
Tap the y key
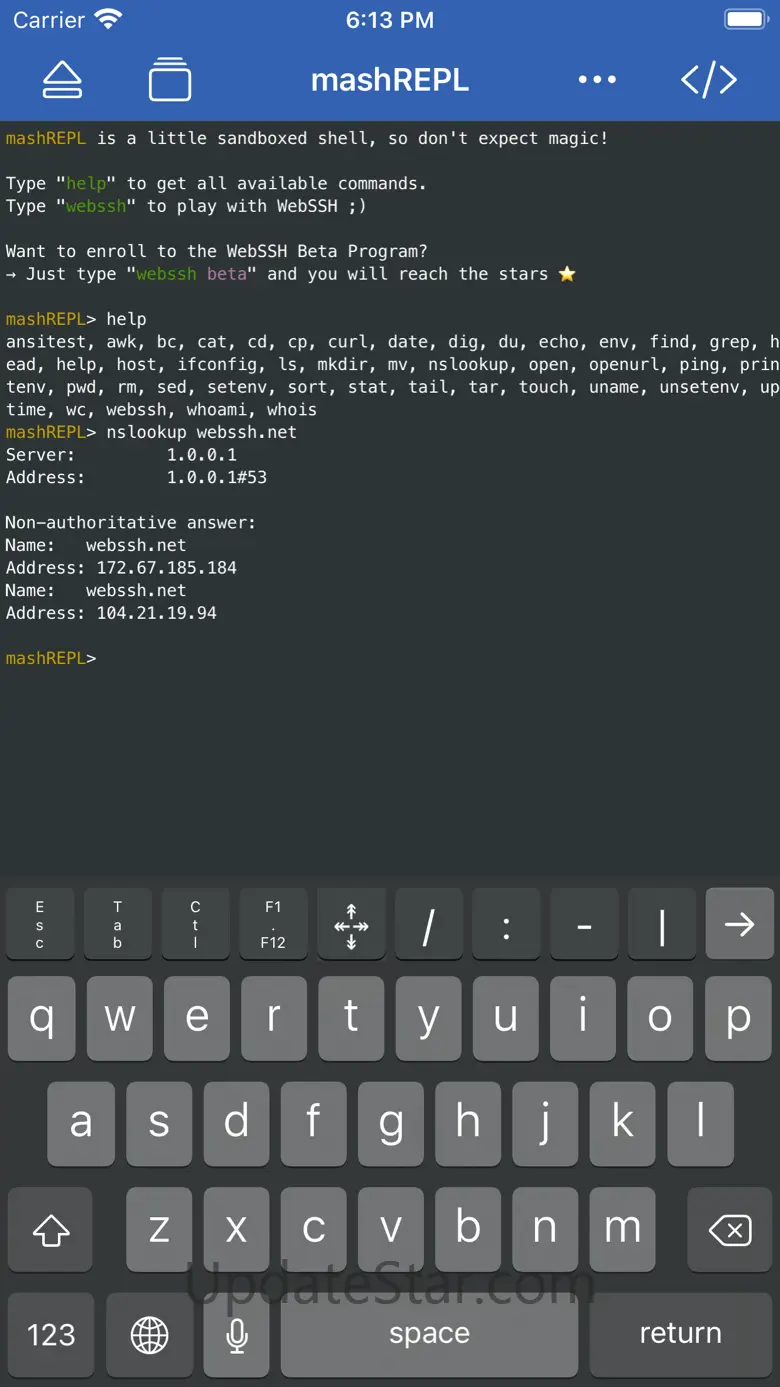click(428, 1018)
